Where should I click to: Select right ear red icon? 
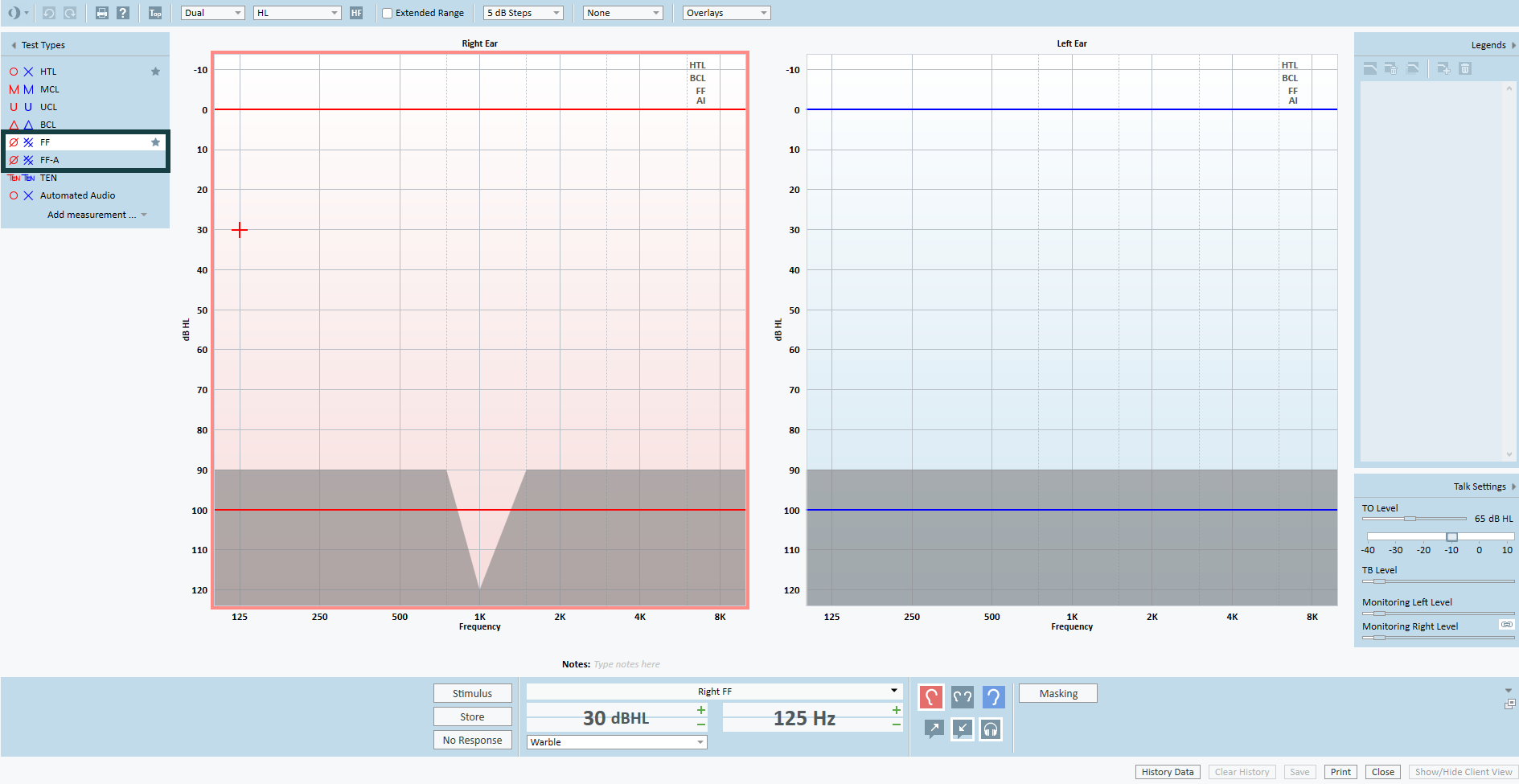[930, 696]
